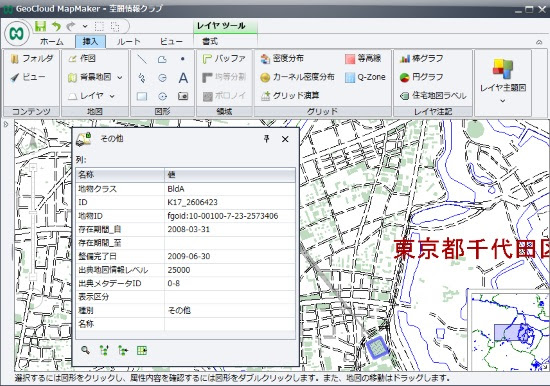Viewport: 550px width, 386px height.
Task: Click the GeoCloud application logo button
Action: 17,34
